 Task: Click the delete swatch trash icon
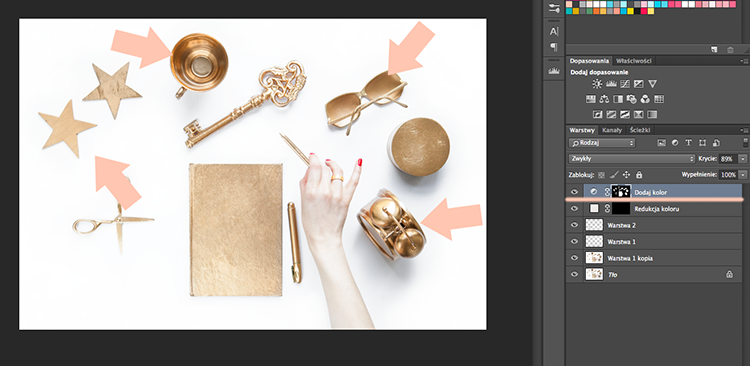(730, 49)
